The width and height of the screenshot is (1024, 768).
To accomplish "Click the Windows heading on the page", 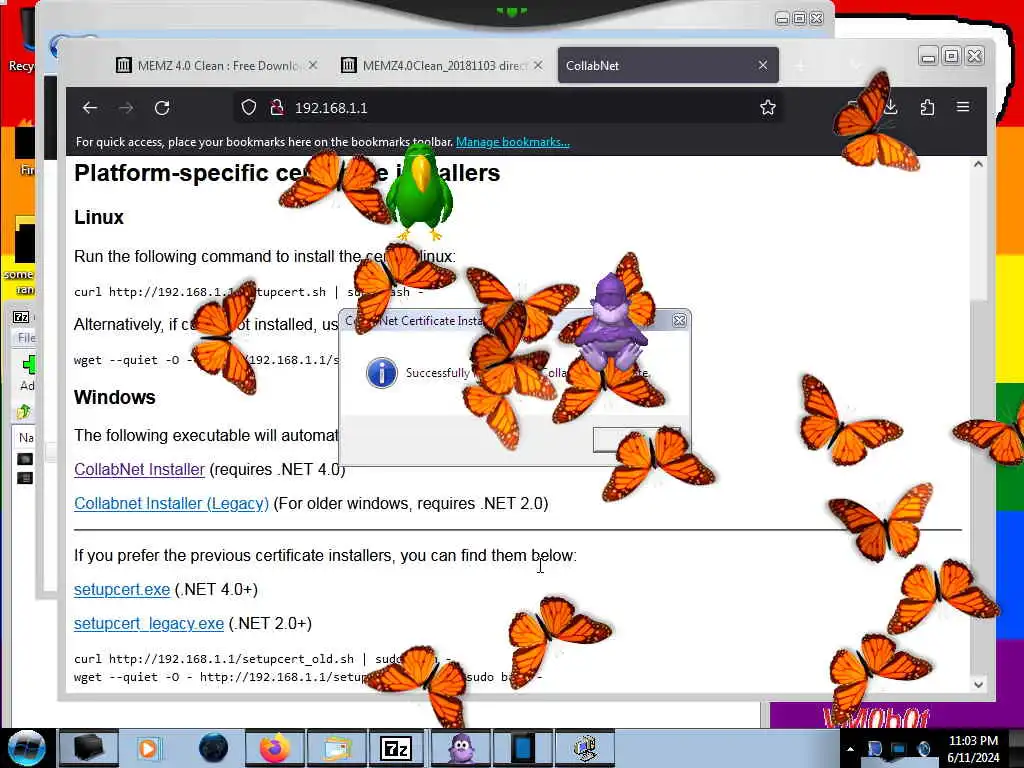I will click(114, 397).
